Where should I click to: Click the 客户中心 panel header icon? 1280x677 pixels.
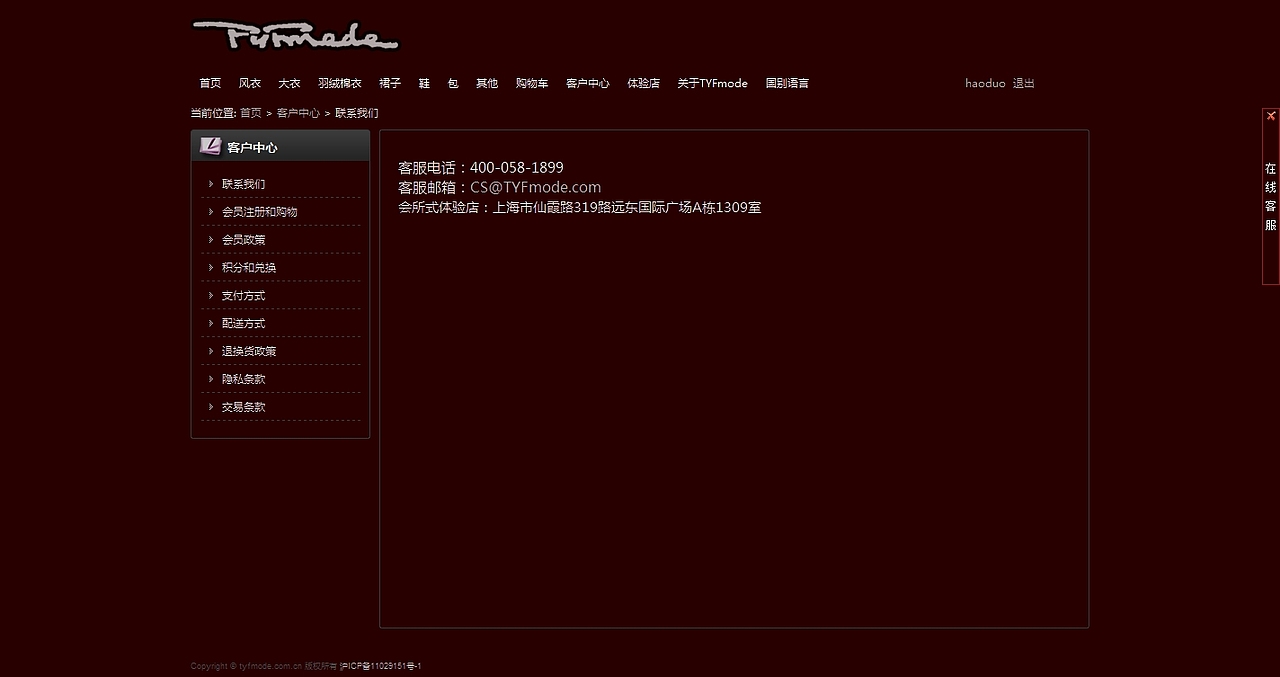[210, 146]
